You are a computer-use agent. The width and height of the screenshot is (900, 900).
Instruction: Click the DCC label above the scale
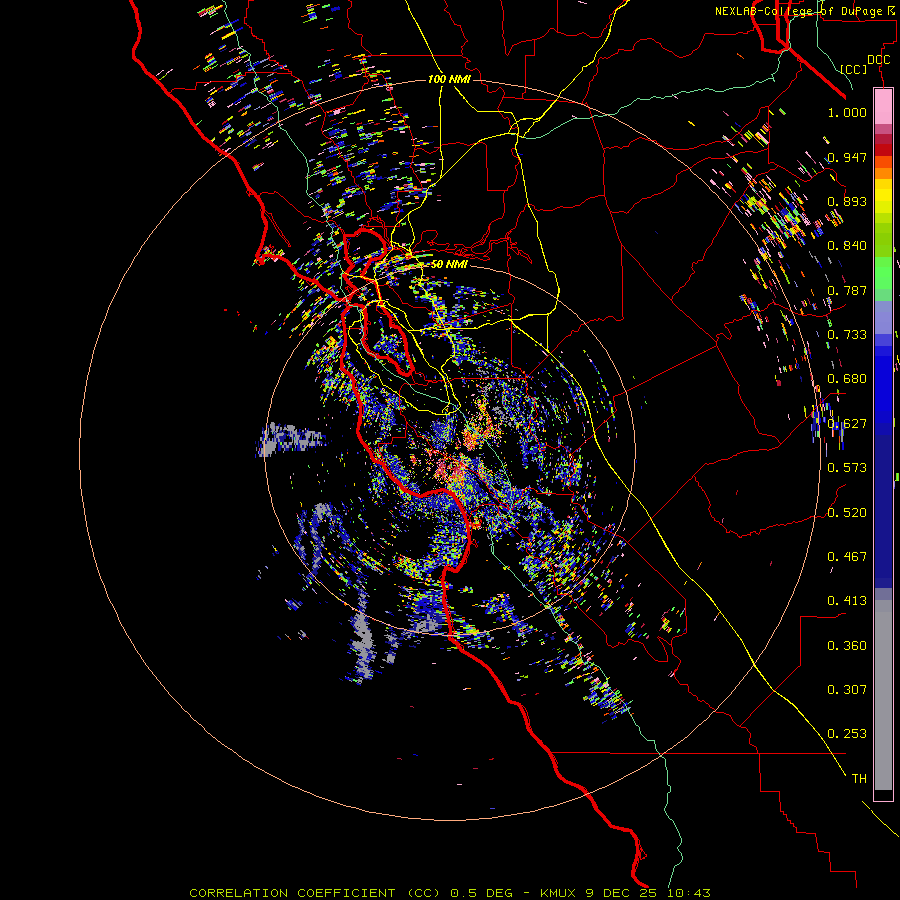pyautogui.click(x=879, y=59)
